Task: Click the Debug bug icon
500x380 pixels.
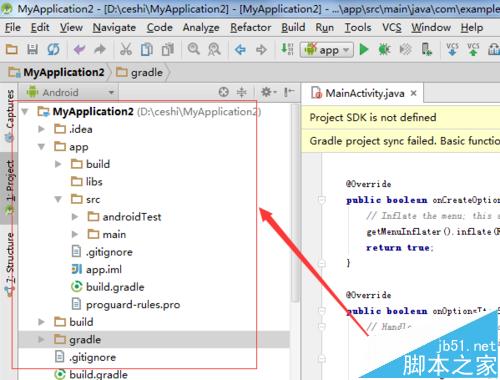Action: pyautogui.click(x=384, y=50)
